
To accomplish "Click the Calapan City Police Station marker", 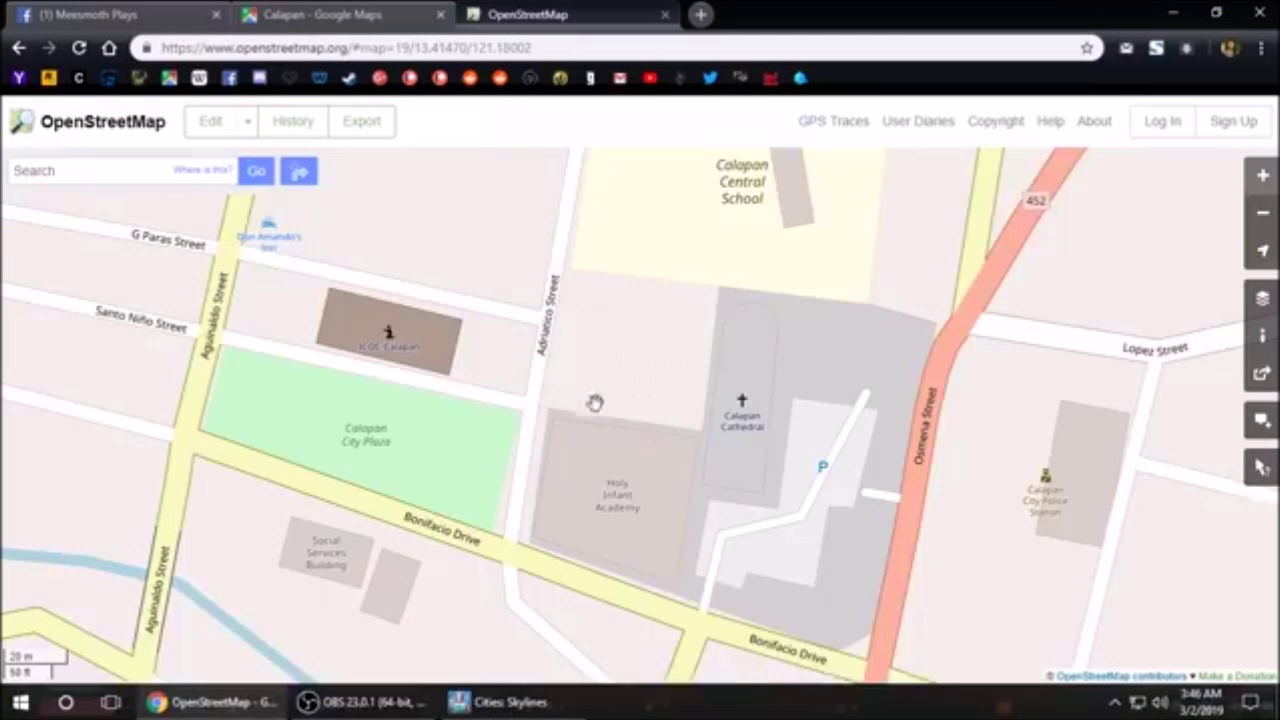I will pos(1046,476).
